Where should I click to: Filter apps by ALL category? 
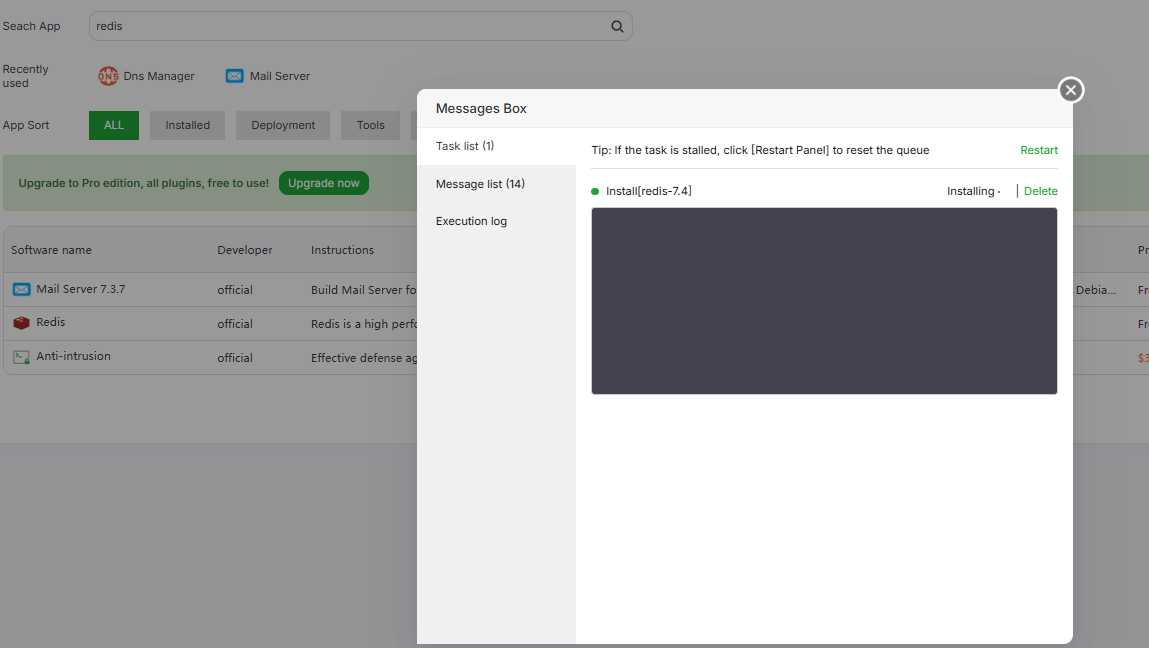(114, 125)
